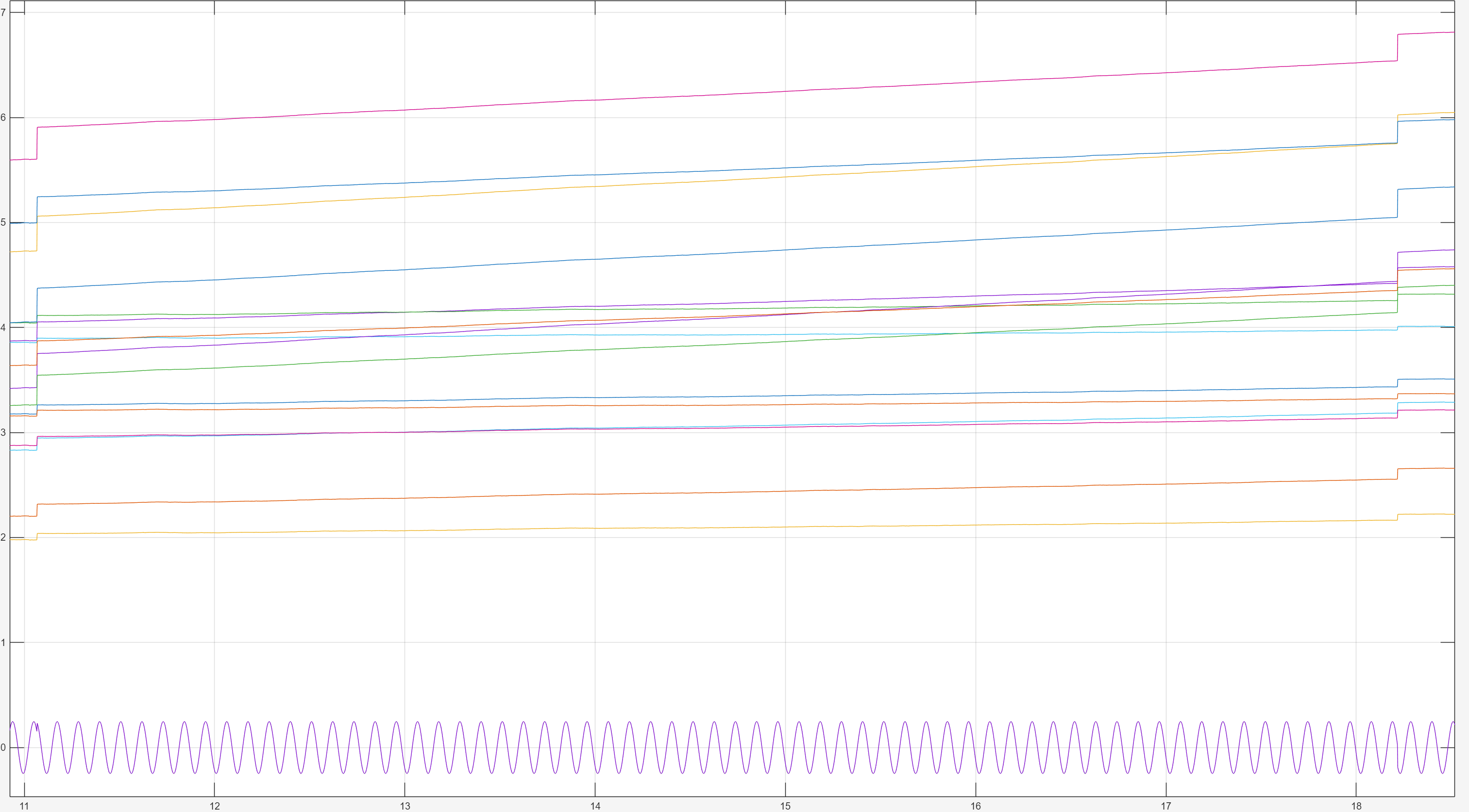Click the y-axis tick label 5
This screenshot has height=812, width=1469.
(3, 222)
